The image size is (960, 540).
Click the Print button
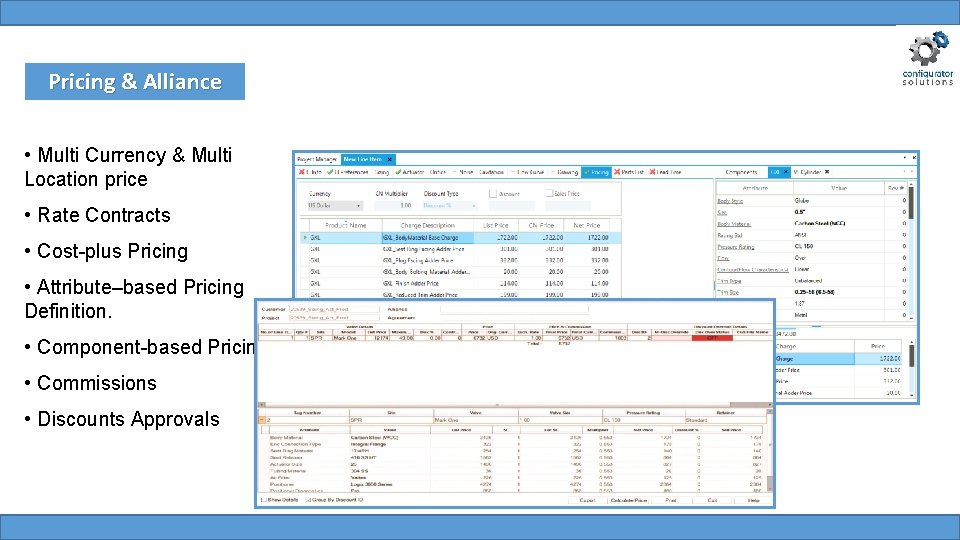point(671,500)
